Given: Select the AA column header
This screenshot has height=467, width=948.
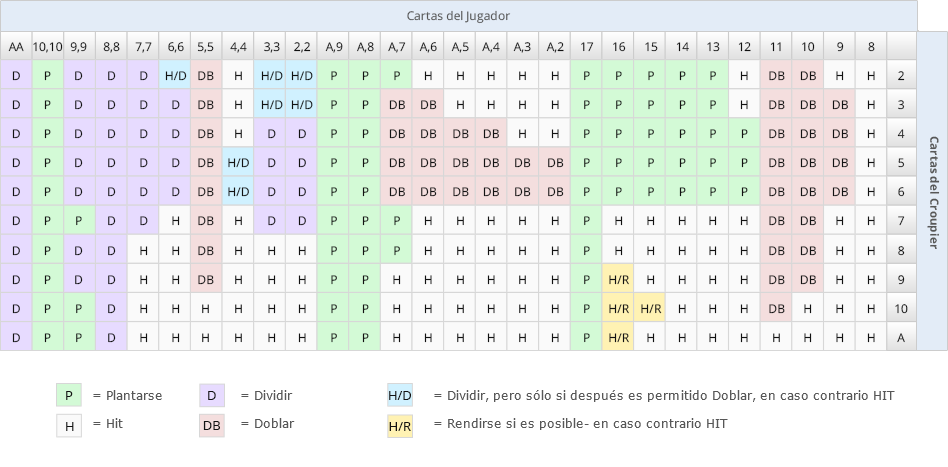Looking at the screenshot, I should [x=16, y=46].
